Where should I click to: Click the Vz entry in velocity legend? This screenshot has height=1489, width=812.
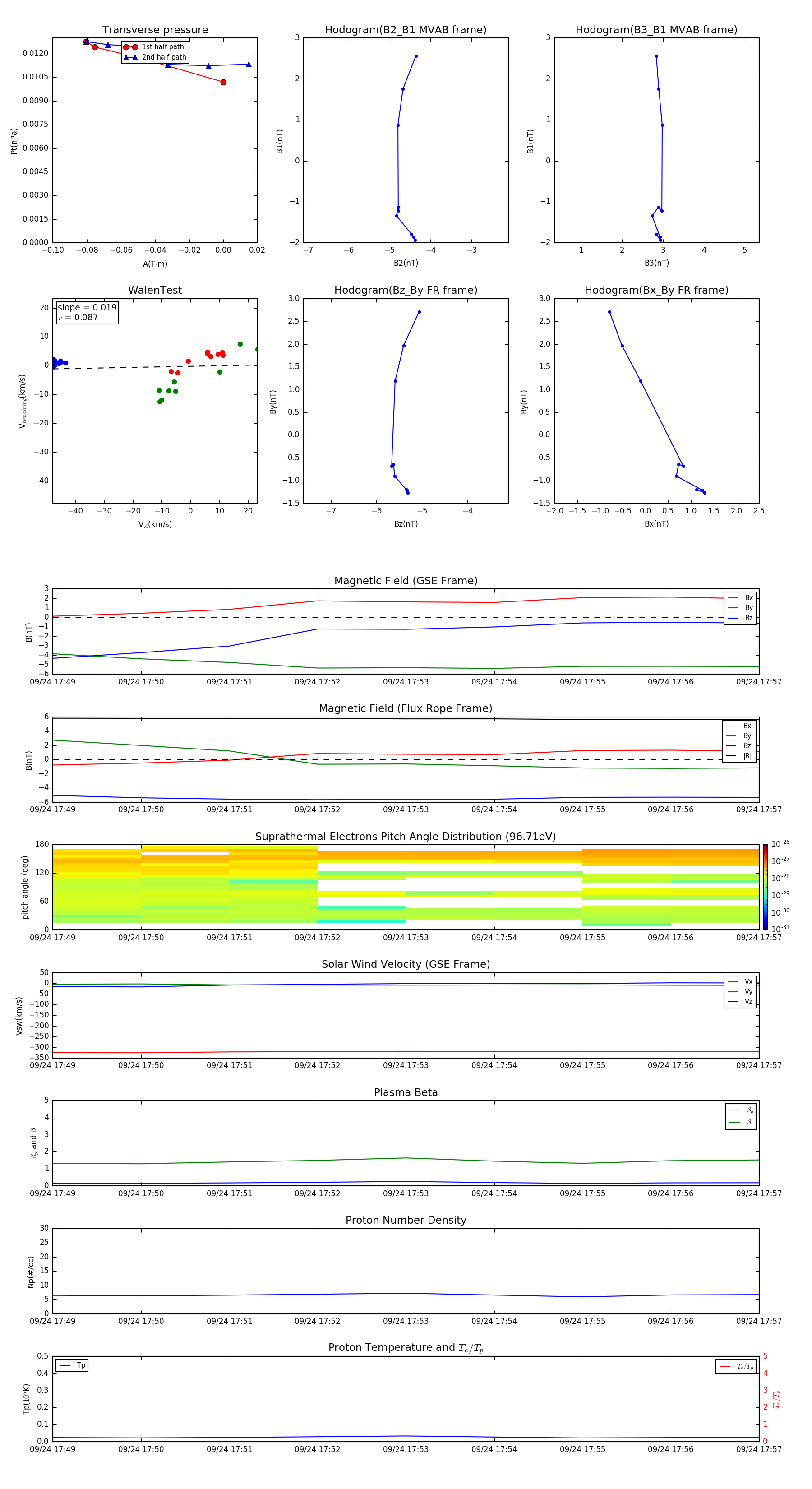pyautogui.click(x=740, y=1001)
